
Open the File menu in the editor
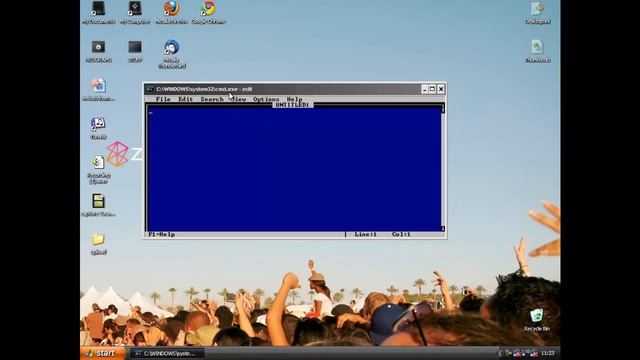point(163,99)
